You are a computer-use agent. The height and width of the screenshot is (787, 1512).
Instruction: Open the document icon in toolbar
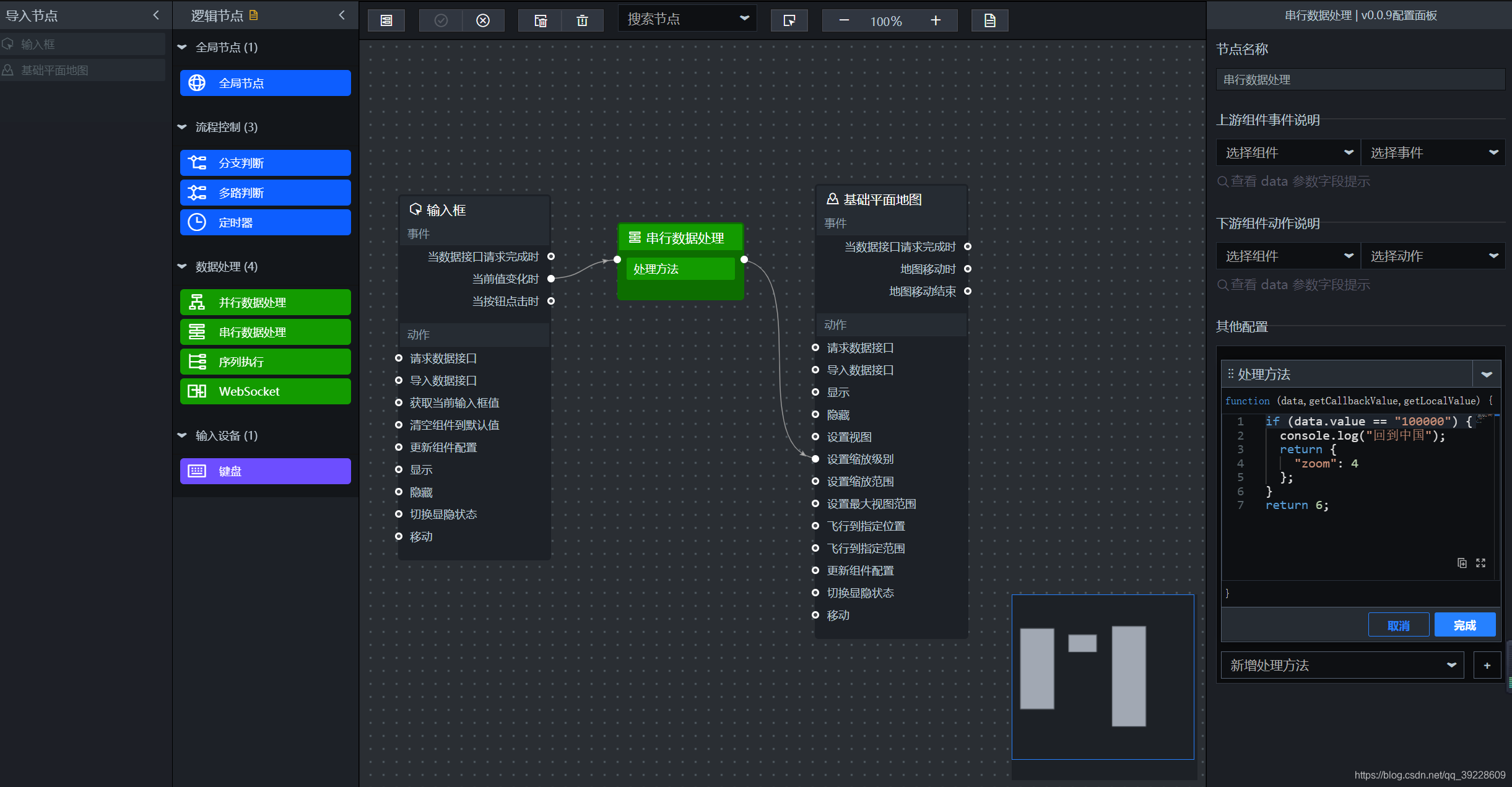(989, 20)
